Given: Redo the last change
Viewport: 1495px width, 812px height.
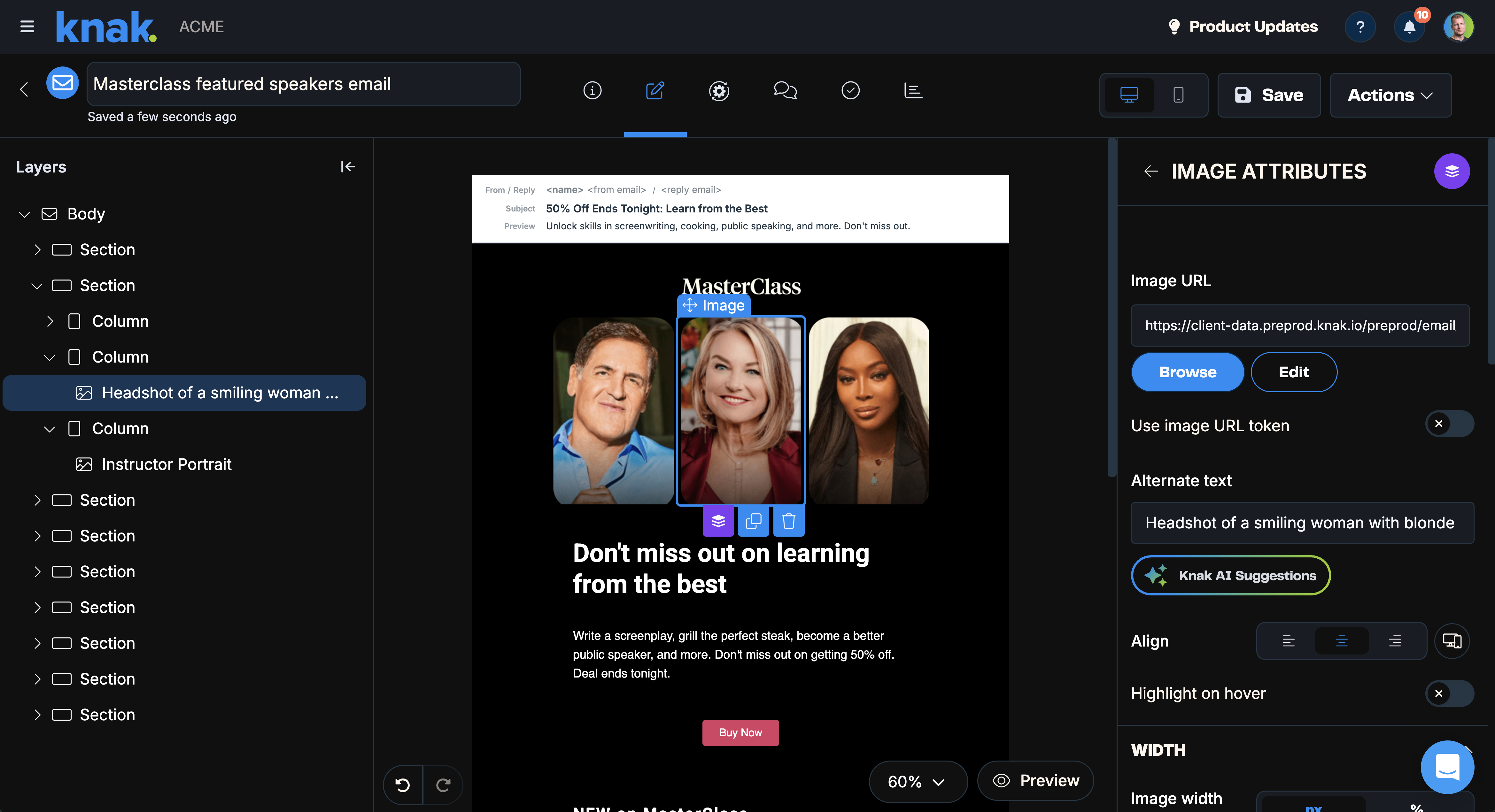Looking at the screenshot, I should [x=443, y=785].
